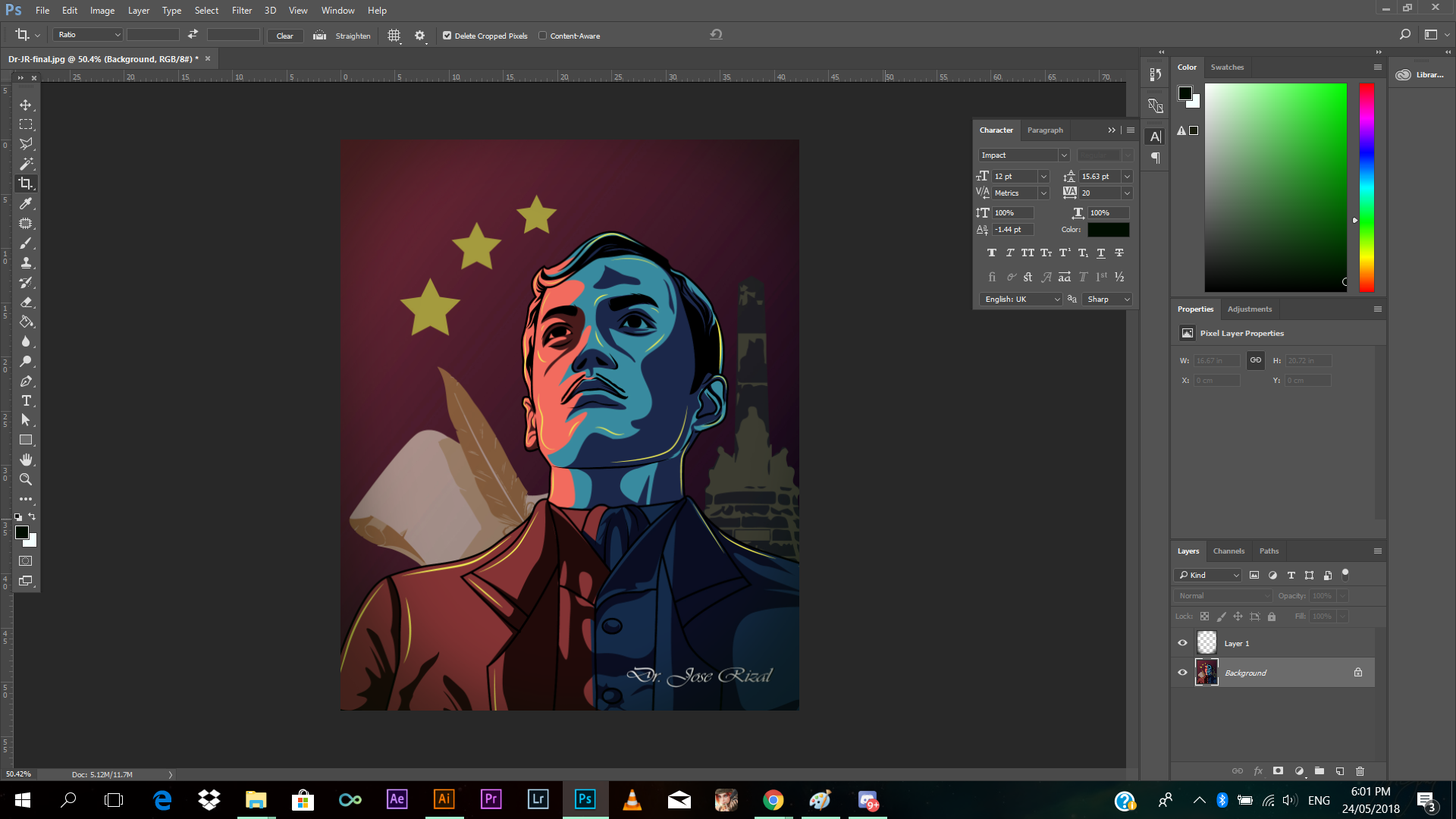1456x819 pixels.
Task: Toggle All Caps text style
Action: (1028, 253)
